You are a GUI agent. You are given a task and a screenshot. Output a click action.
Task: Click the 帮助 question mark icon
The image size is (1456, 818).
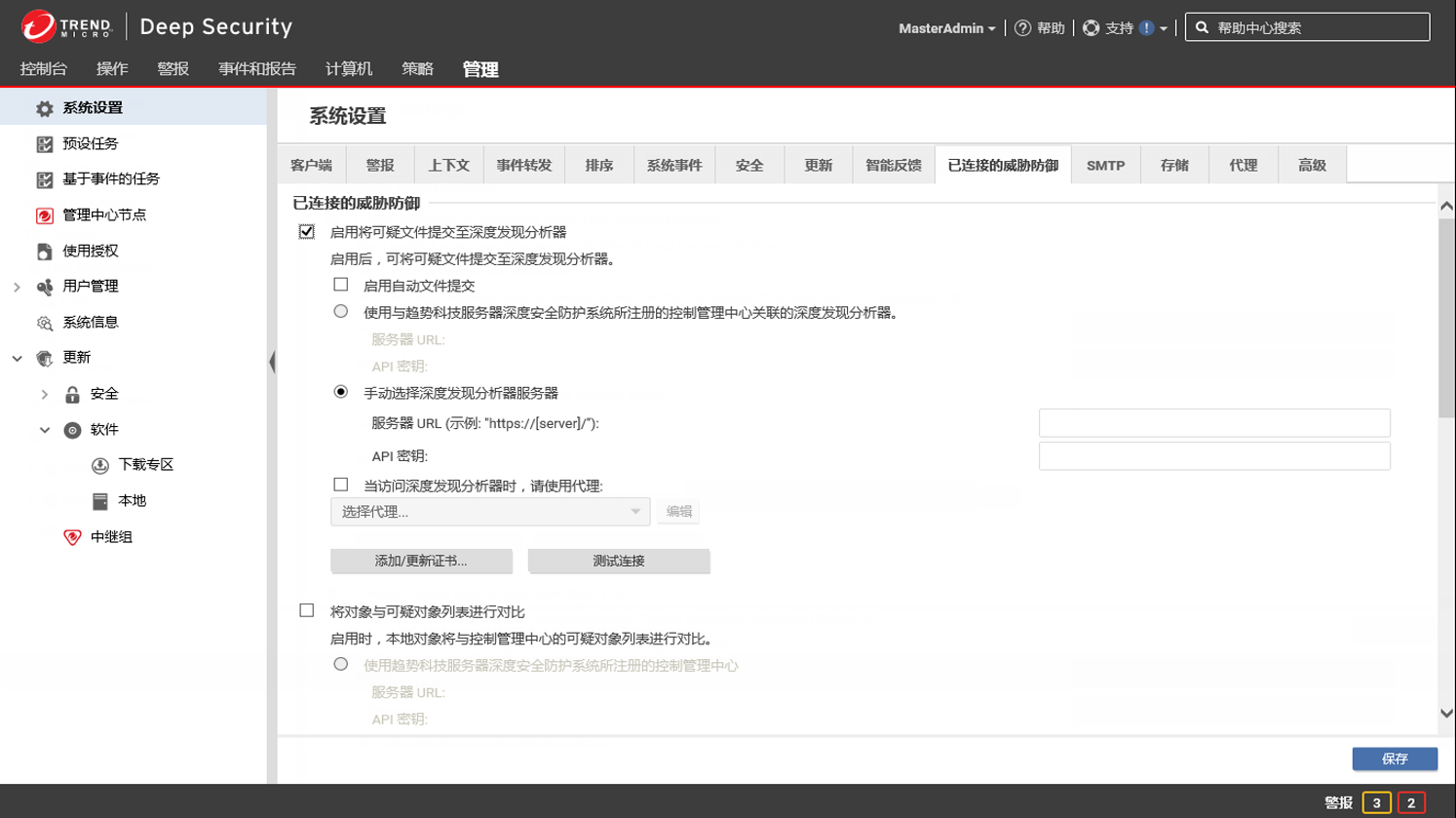[x=1022, y=28]
